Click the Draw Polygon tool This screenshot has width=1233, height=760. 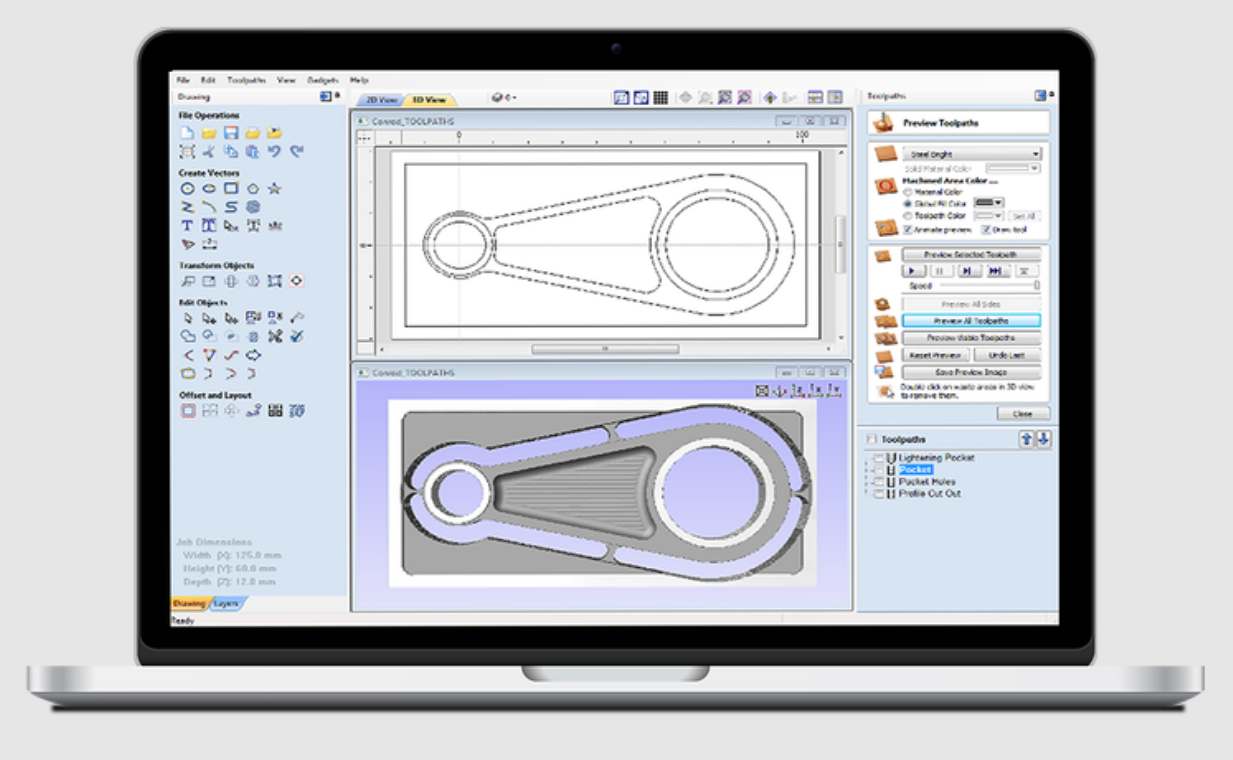click(x=253, y=188)
